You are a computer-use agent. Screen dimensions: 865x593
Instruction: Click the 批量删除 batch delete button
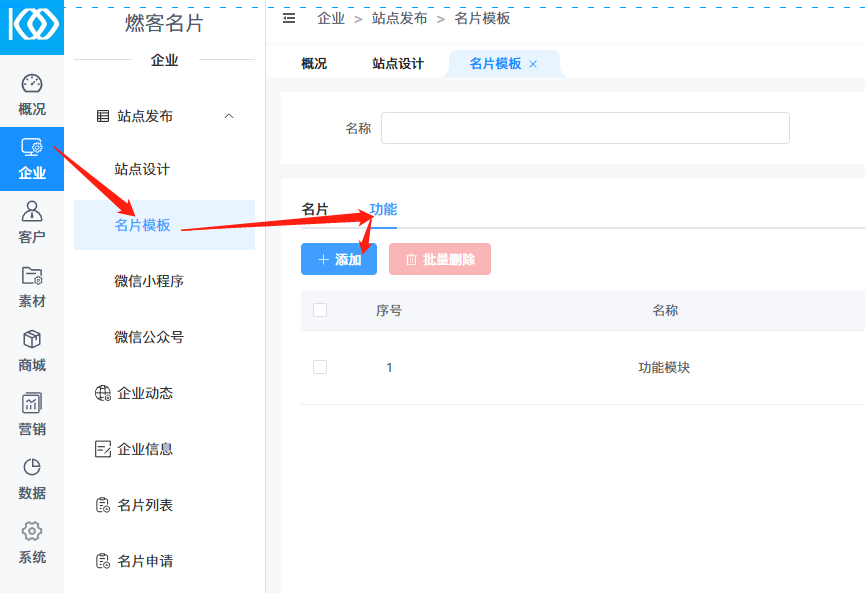tap(440, 259)
